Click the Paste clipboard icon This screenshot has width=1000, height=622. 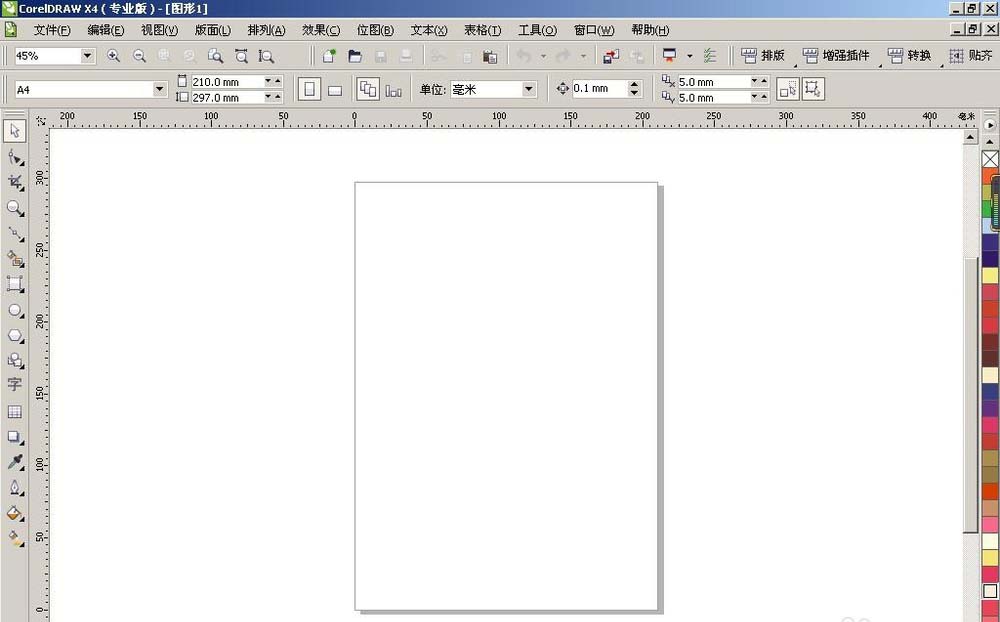490,56
